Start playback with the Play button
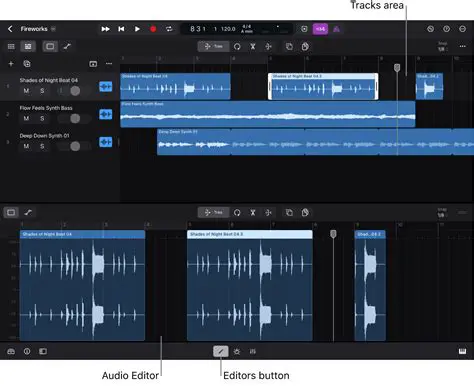Viewport: 474px width, 386px height. tap(137, 29)
